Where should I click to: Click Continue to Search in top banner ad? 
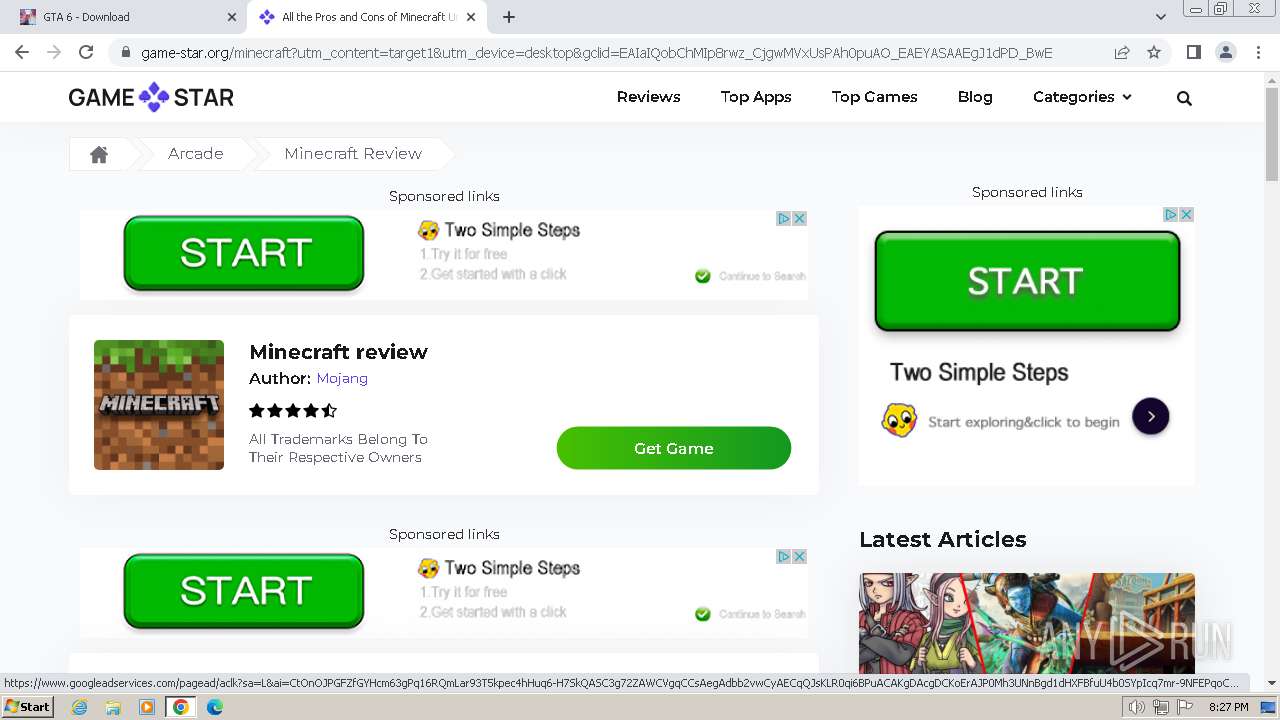coord(750,276)
